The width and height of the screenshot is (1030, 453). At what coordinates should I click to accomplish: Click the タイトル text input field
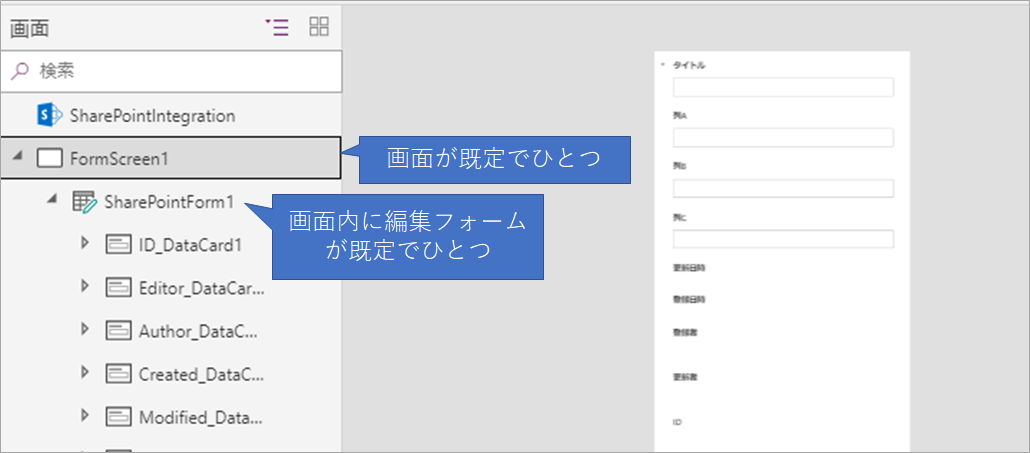click(x=783, y=87)
